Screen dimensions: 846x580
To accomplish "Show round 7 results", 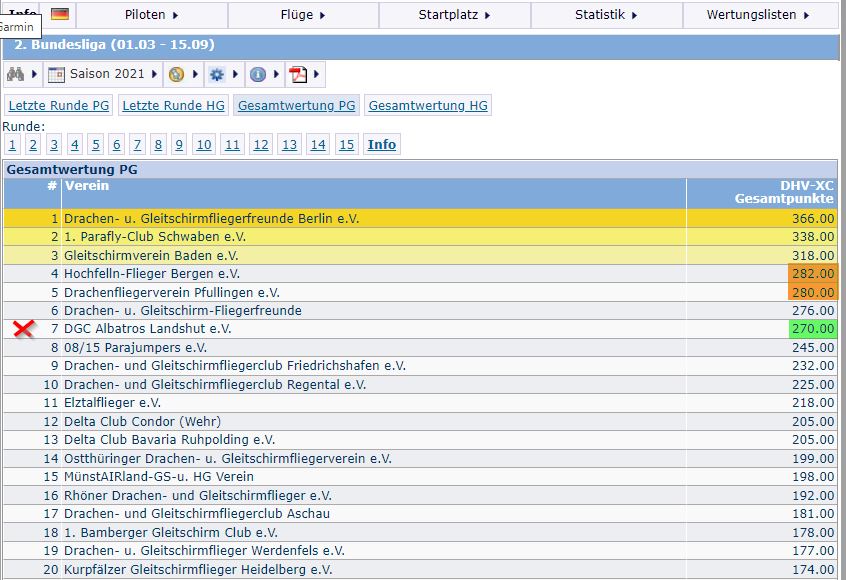I will (x=137, y=145).
